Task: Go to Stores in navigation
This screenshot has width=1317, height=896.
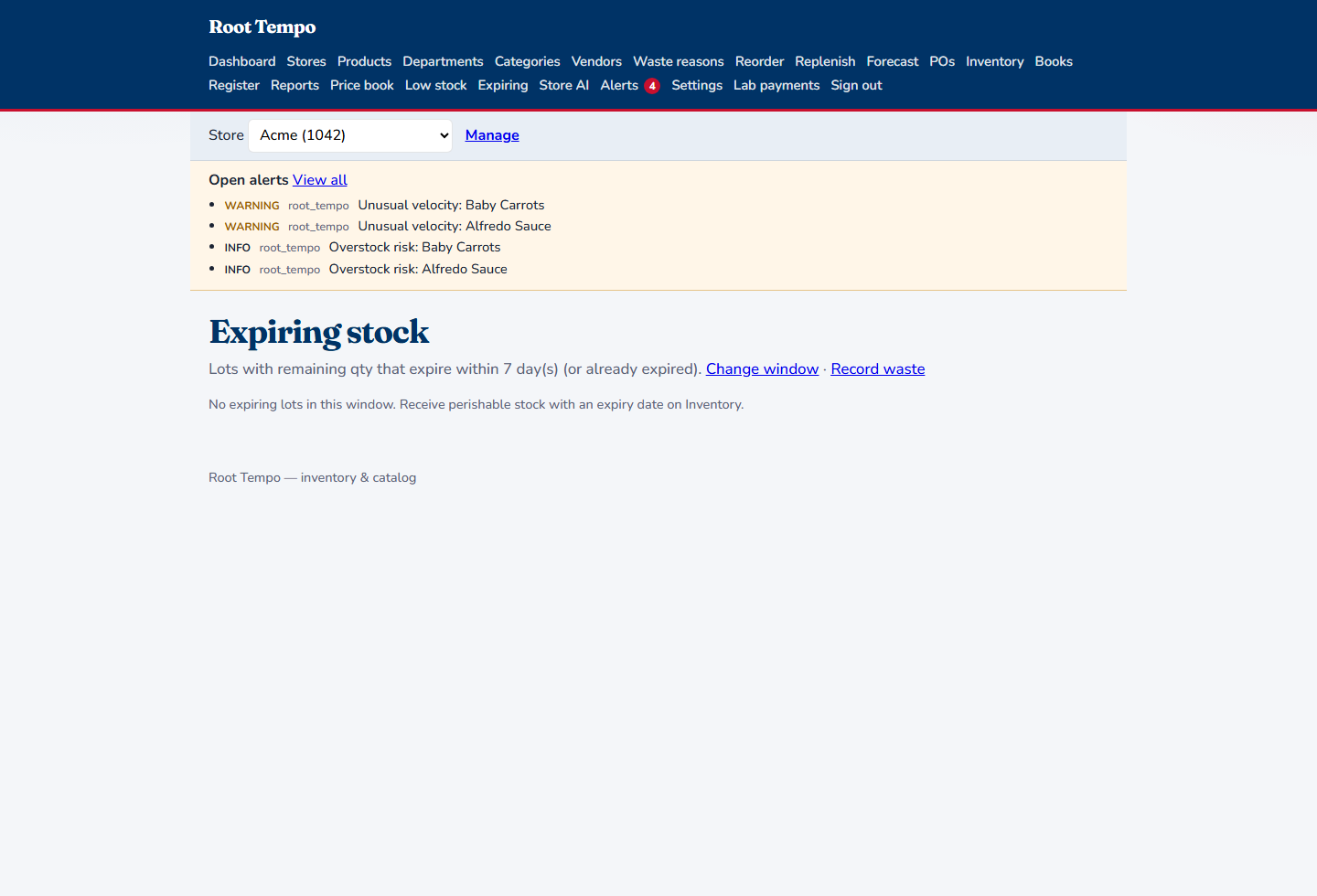Action: [306, 61]
